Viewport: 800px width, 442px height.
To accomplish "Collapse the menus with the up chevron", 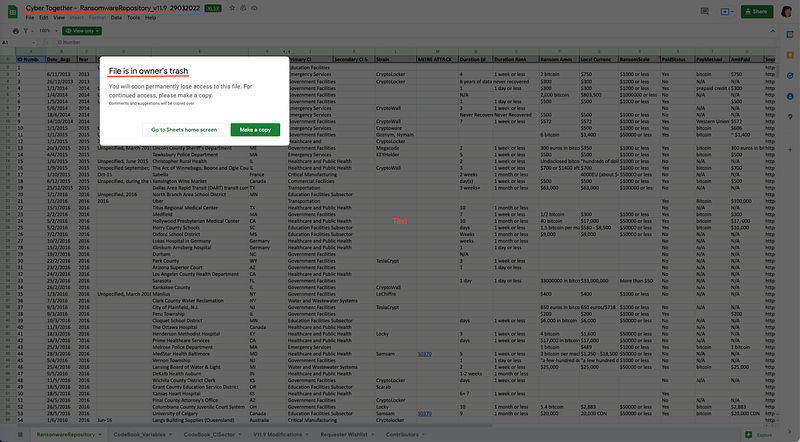I will [772, 31].
